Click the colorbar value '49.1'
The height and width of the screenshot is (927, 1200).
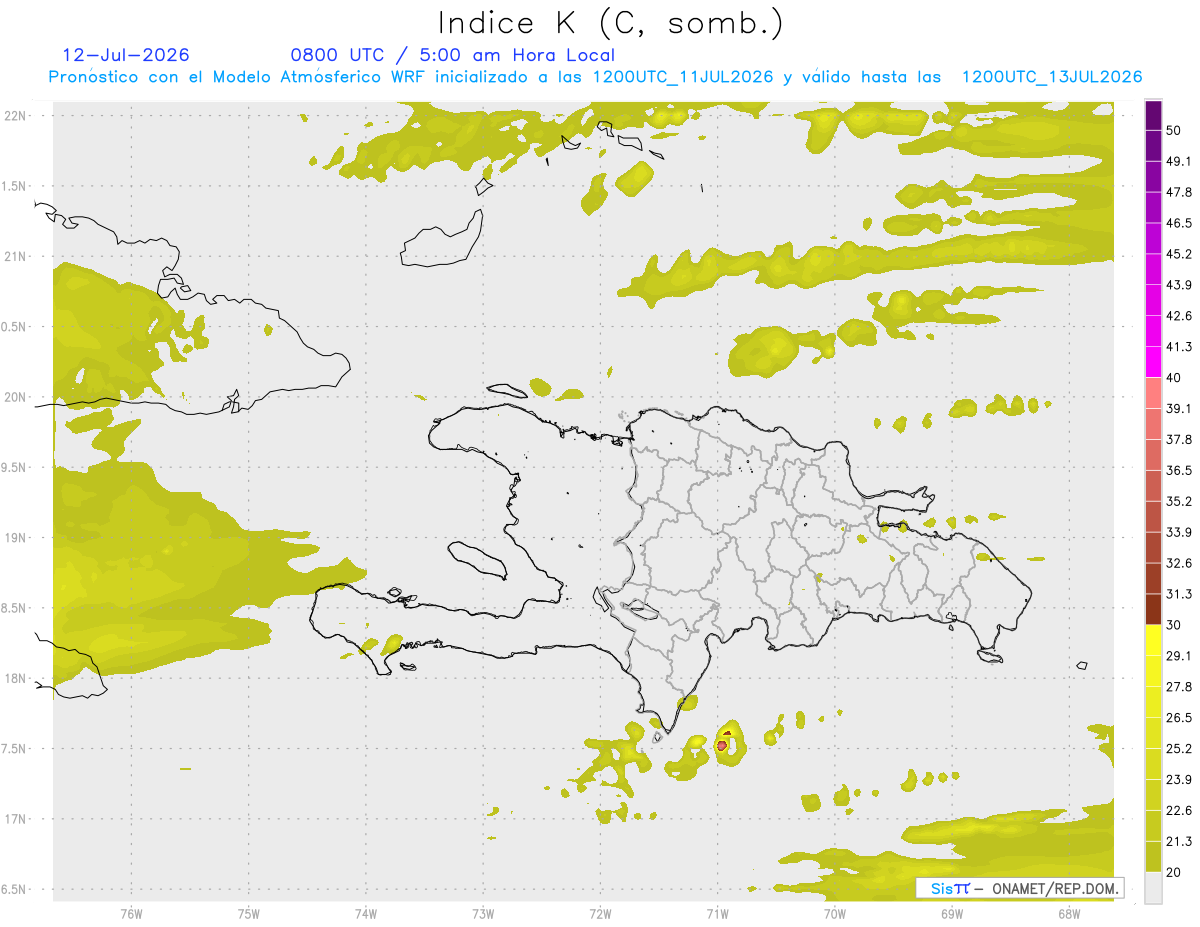[x=1179, y=161]
